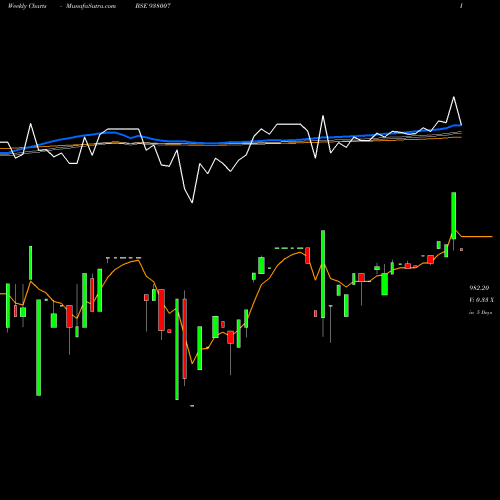Click the white line's lowest trough point

[x=192, y=202]
